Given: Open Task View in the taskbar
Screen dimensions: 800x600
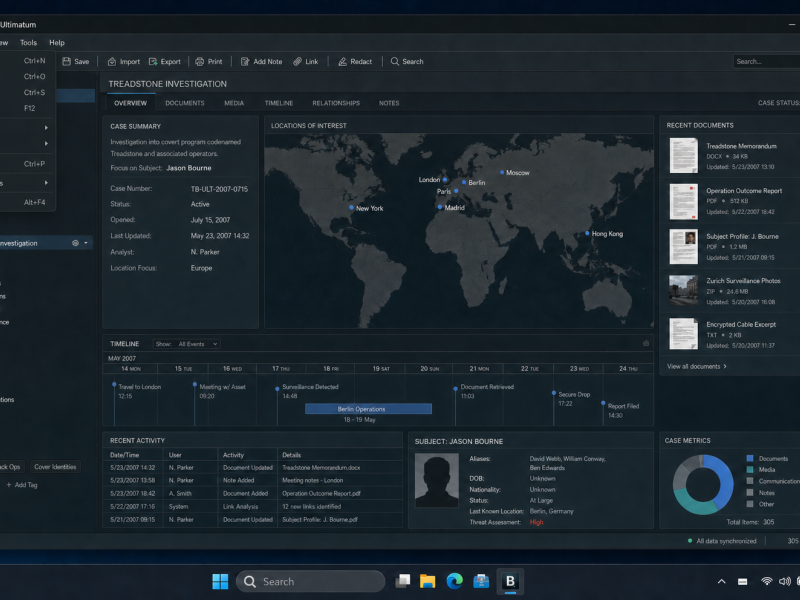Looking at the screenshot, I should 403,581.
